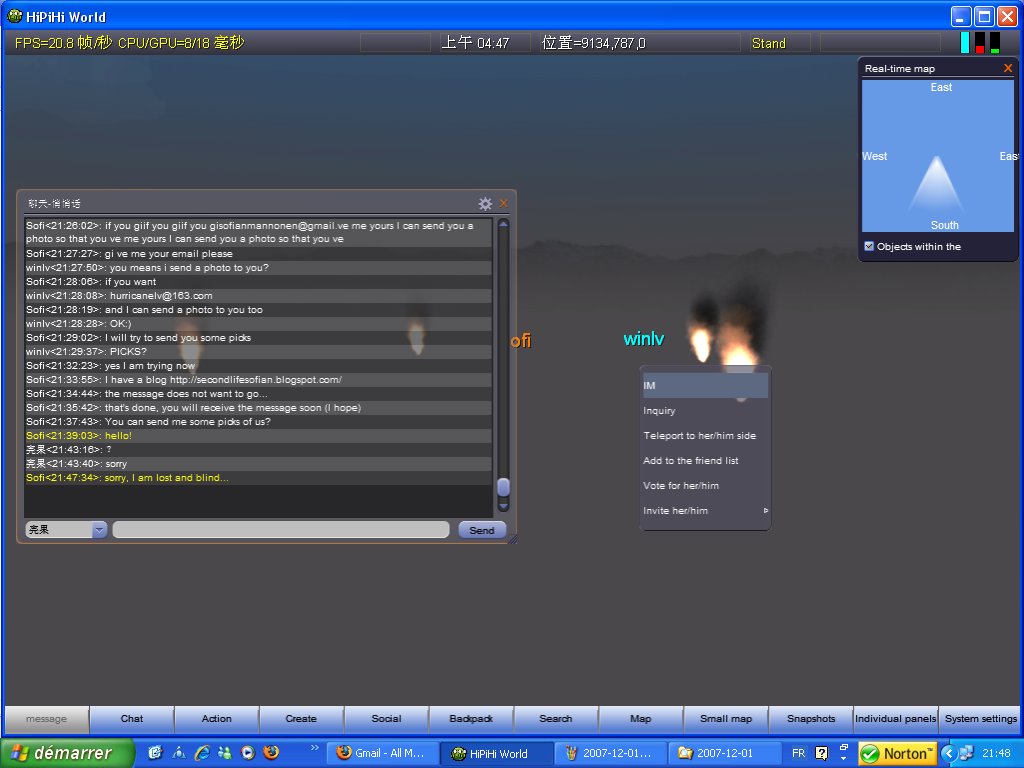The height and width of the screenshot is (768, 1024).
Task: Click the HiPiHi World title bar icon
Action: [x=14, y=16]
